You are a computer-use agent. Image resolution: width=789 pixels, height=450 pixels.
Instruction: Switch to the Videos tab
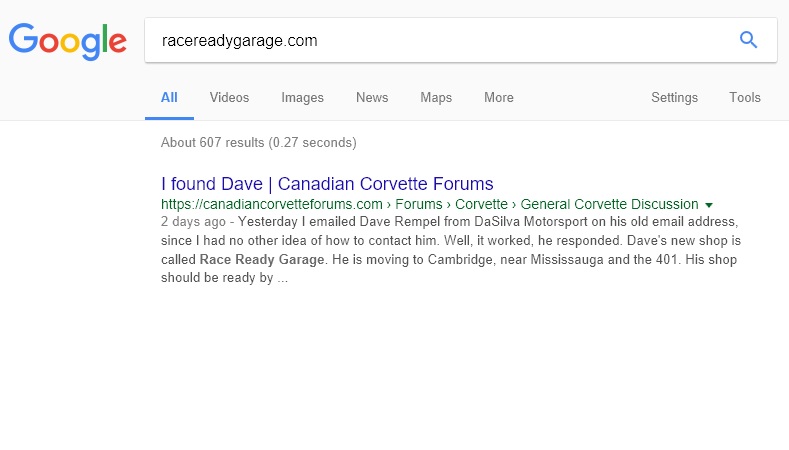click(x=229, y=98)
